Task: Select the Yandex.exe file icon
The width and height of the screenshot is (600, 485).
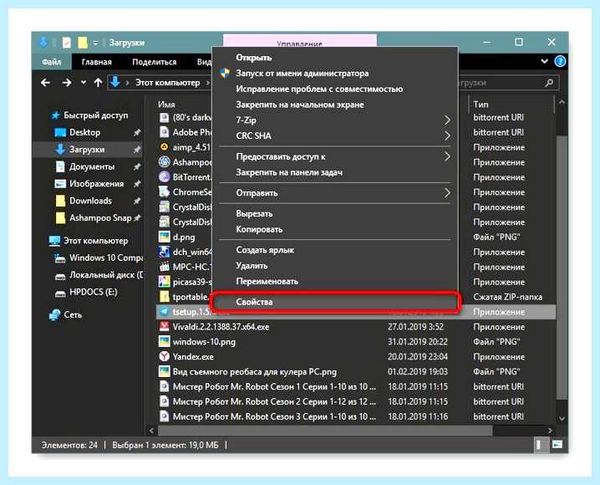Action: click(164, 356)
